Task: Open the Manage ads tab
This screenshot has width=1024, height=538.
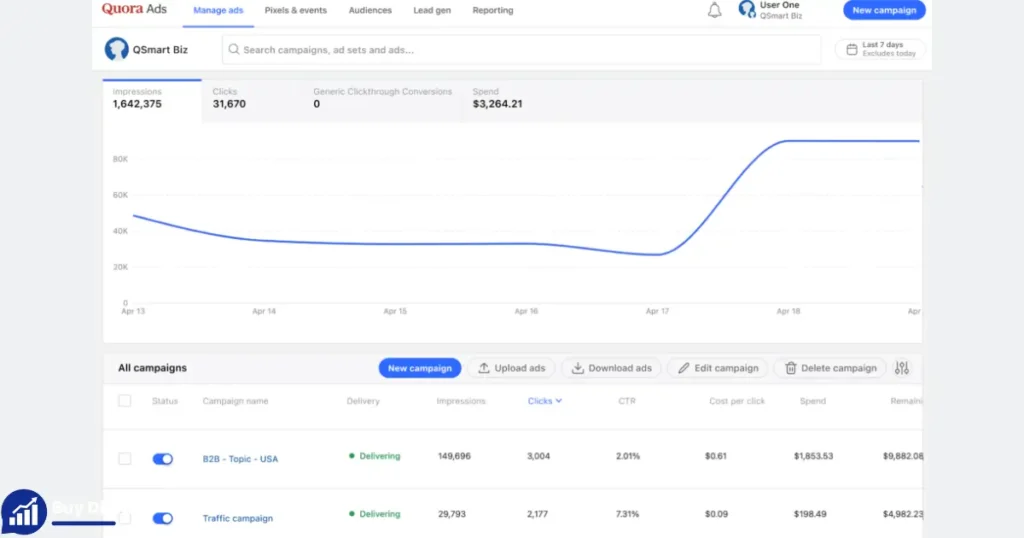Action: pos(218,10)
